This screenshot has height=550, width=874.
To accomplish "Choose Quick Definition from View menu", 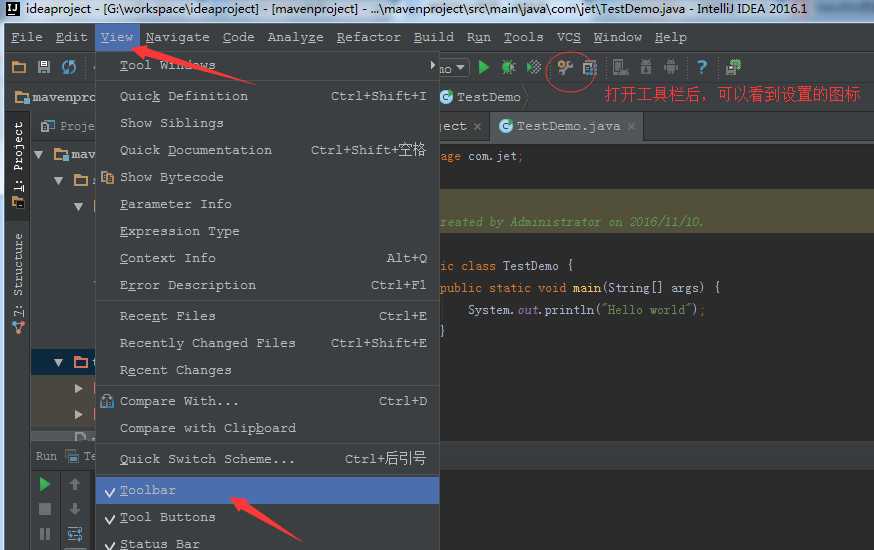I will (x=268, y=96).
